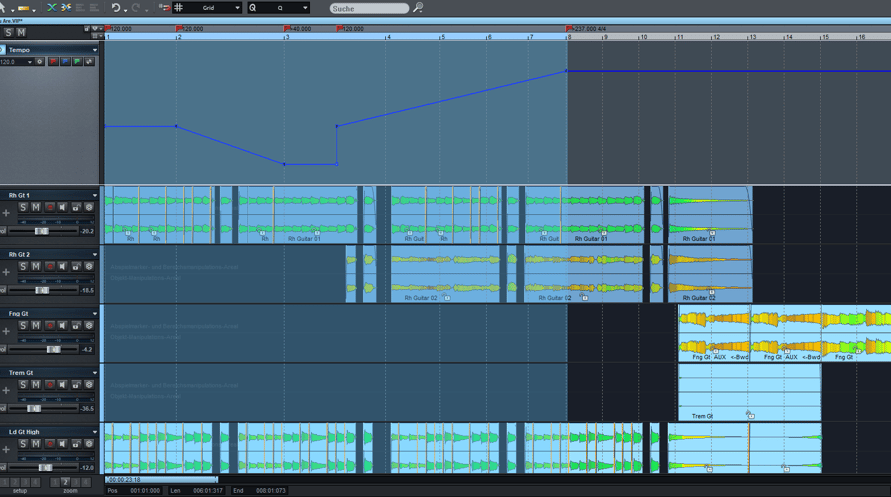This screenshot has width=891, height=497.
Task: Click the grid hash icon
Action: (178, 7)
